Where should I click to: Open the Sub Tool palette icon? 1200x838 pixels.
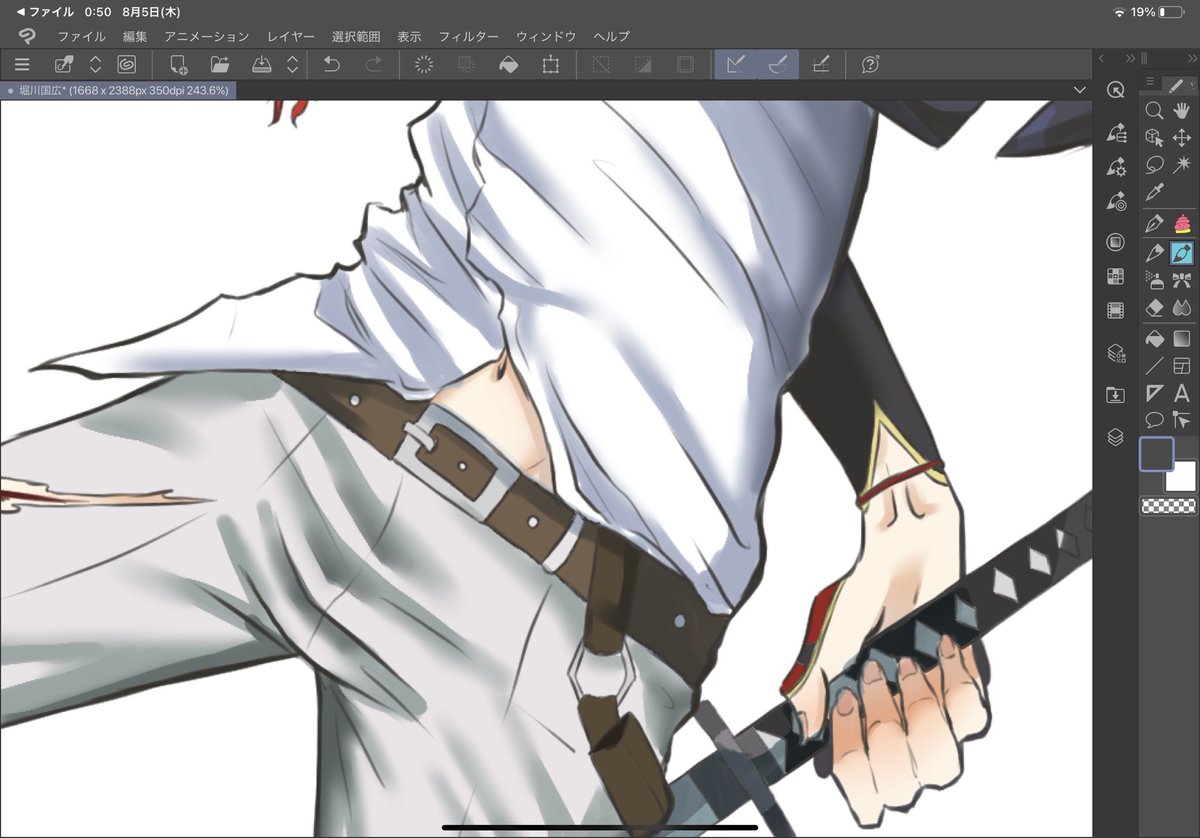(x=1116, y=133)
